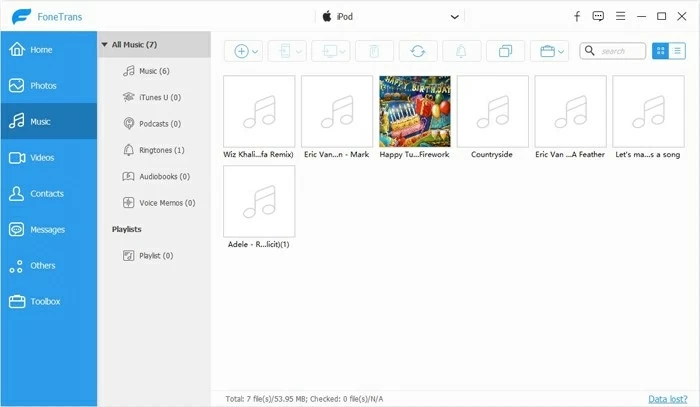
Task: Click the De-duplicate copy icon
Action: tap(505, 51)
